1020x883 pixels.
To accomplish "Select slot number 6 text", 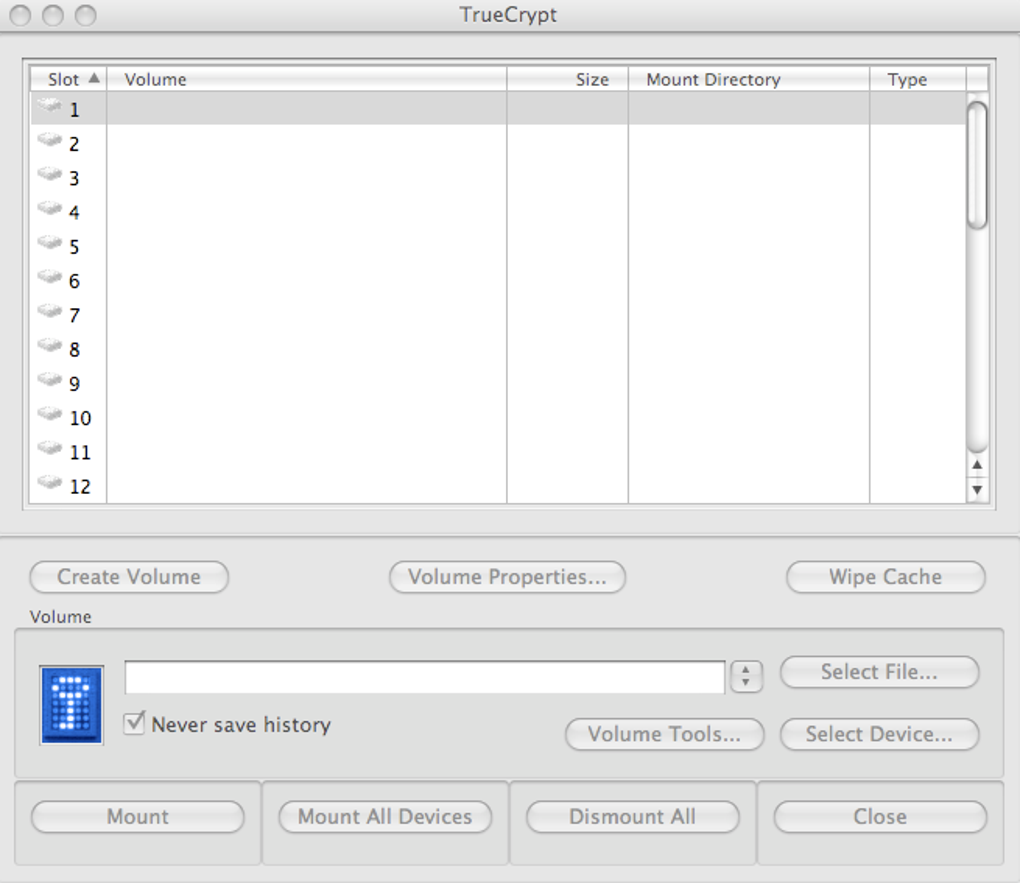I will (x=74, y=281).
